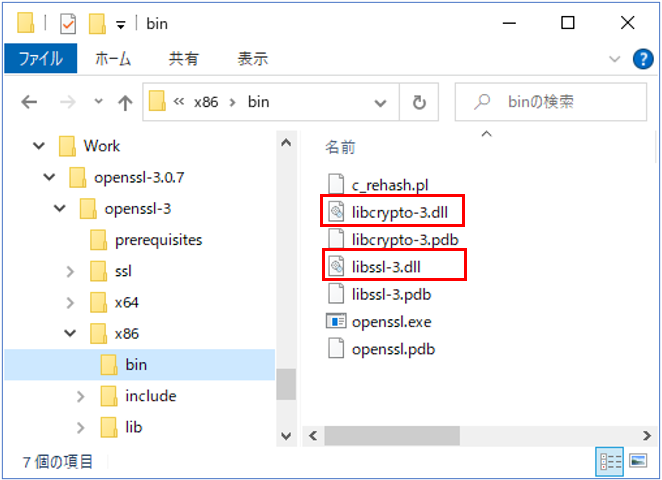Open the 共有 ribbon tab
Viewport: 662px width, 480px height.
point(183,59)
